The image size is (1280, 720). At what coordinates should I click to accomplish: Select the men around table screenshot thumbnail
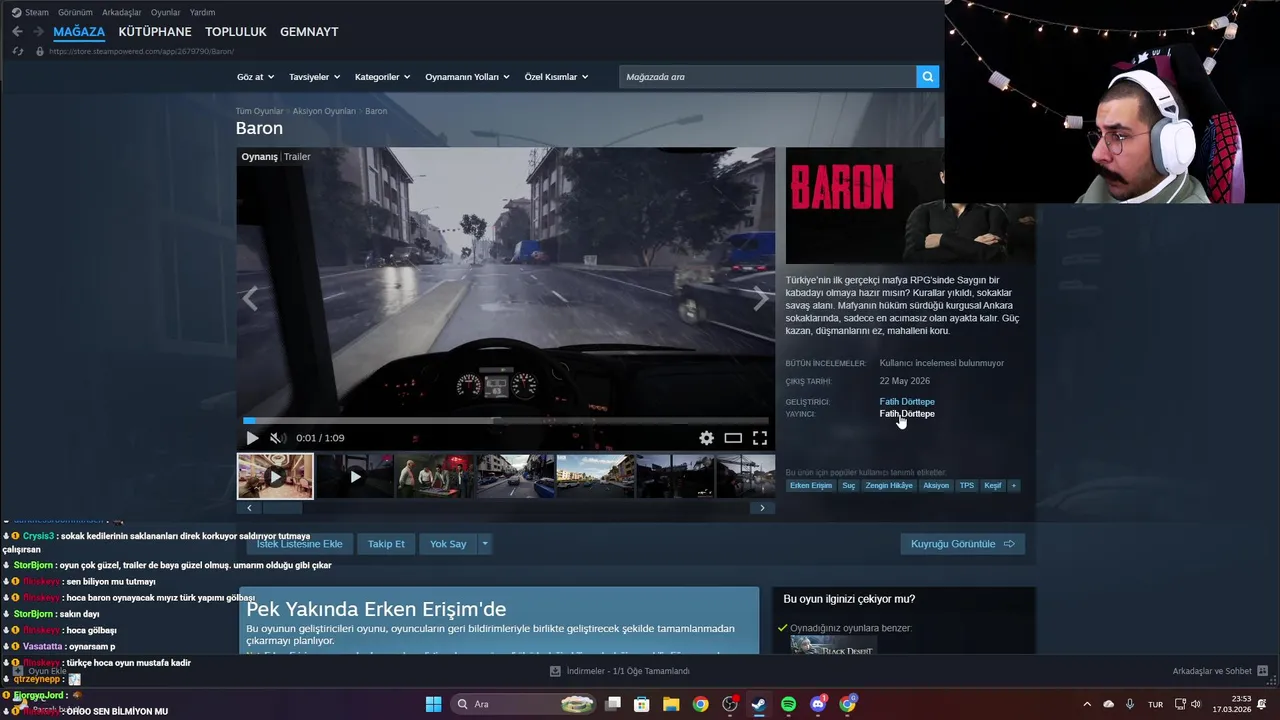tap(434, 476)
